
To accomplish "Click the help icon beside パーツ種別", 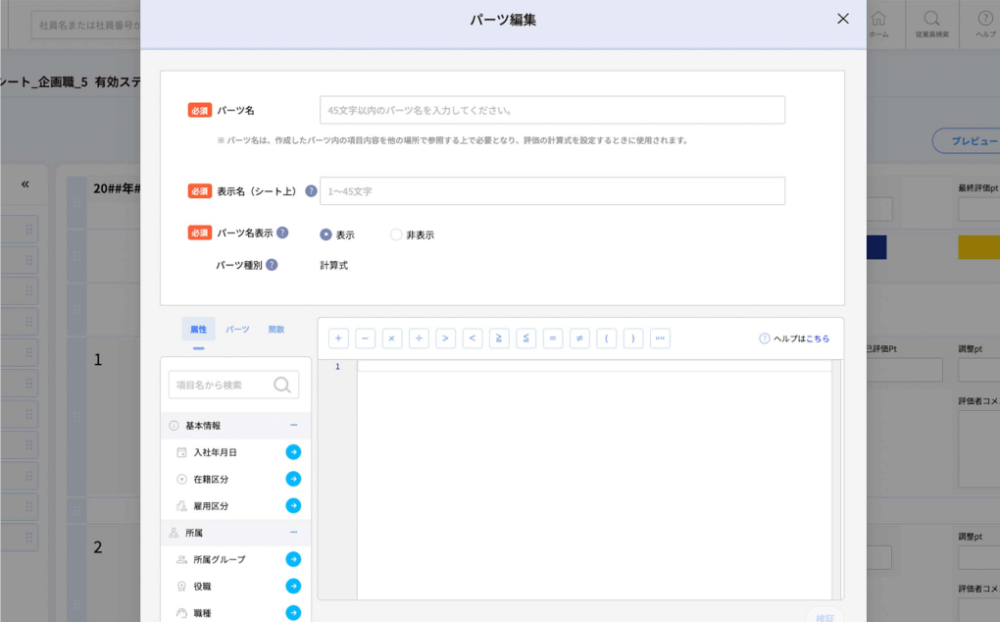I will 271,265.
